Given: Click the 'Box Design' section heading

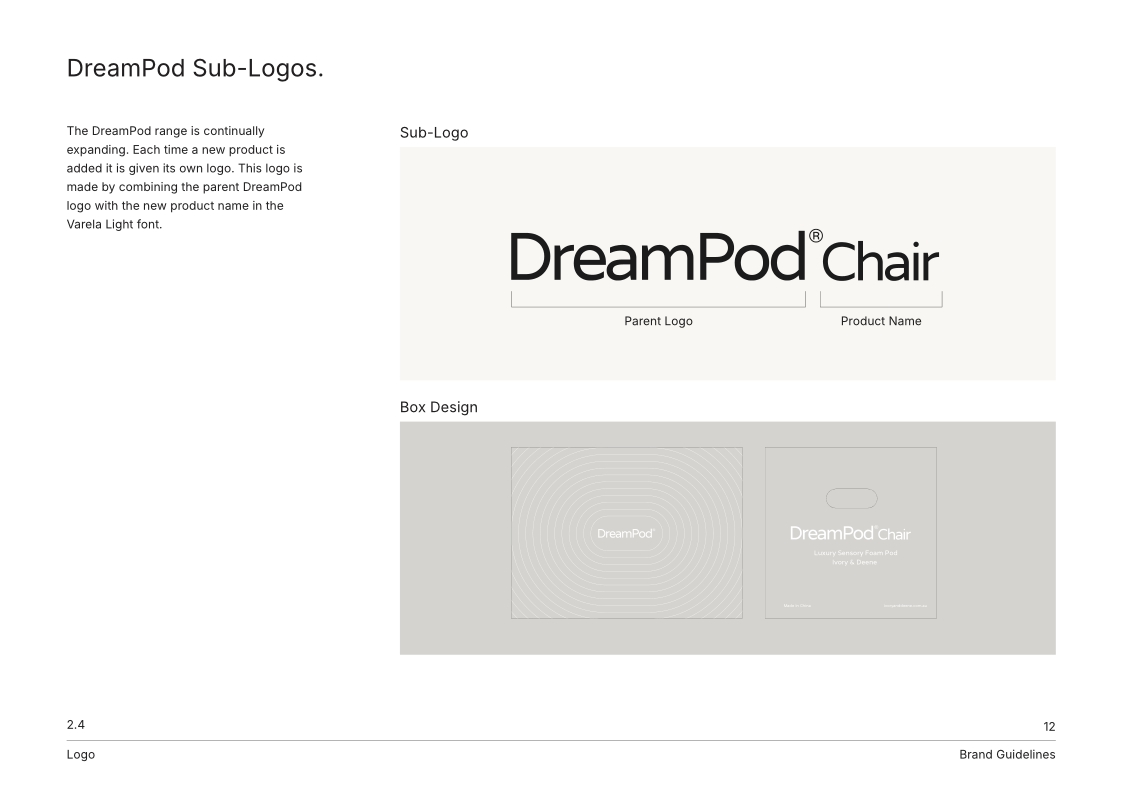Looking at the screenshot, I should coord(439,407).
